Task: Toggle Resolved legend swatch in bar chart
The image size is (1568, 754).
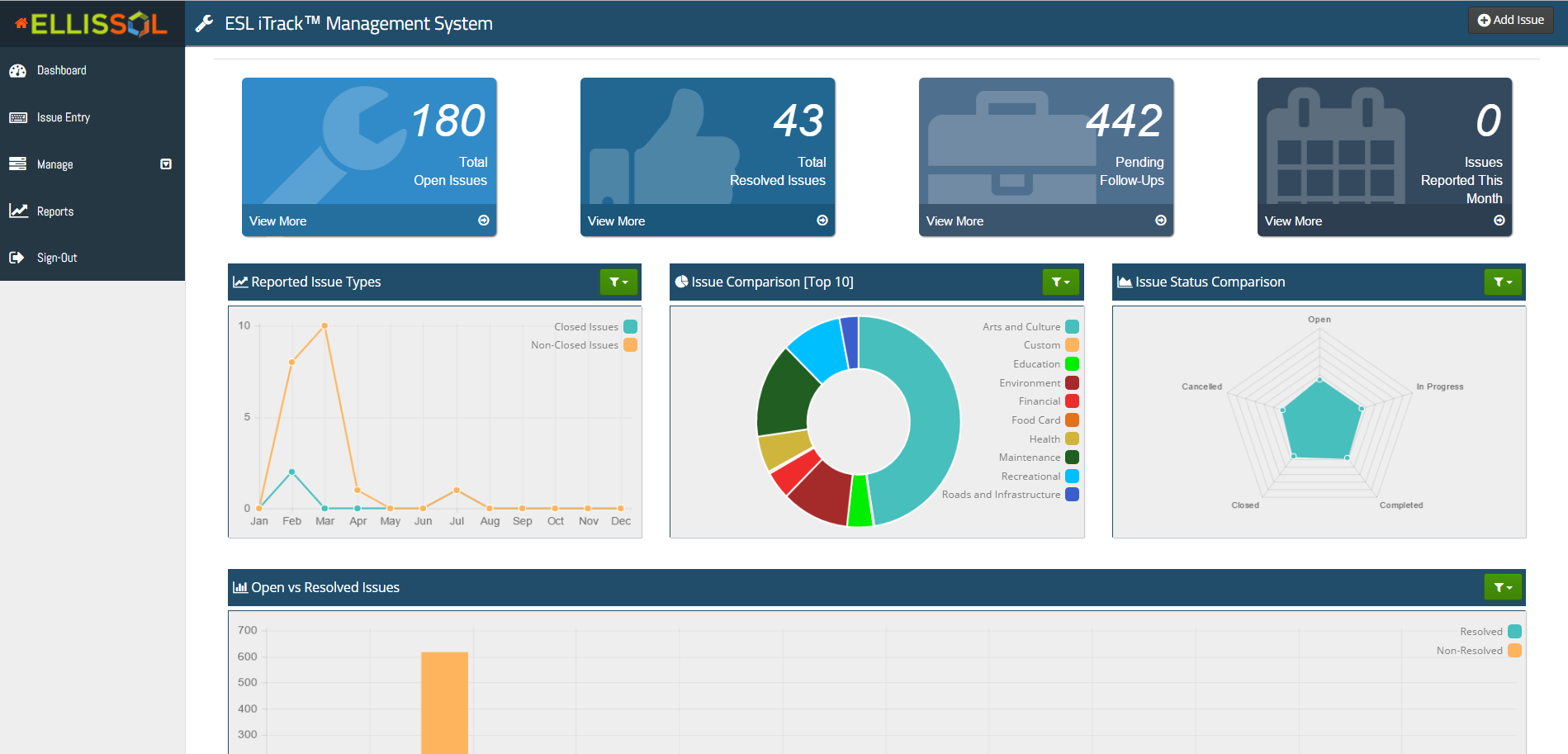Action: click(1514, 632)
